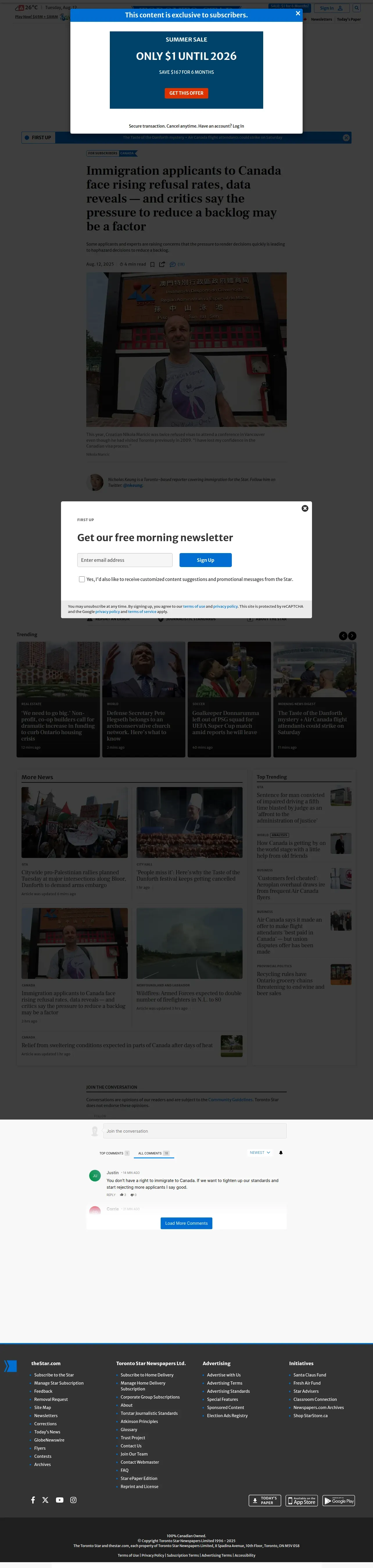Image resolution: width=373 pixels, height=1568 pixels.
Task: Close the morning newsletter signup popup
Action: pyautogui.click(x=305, y=508)
